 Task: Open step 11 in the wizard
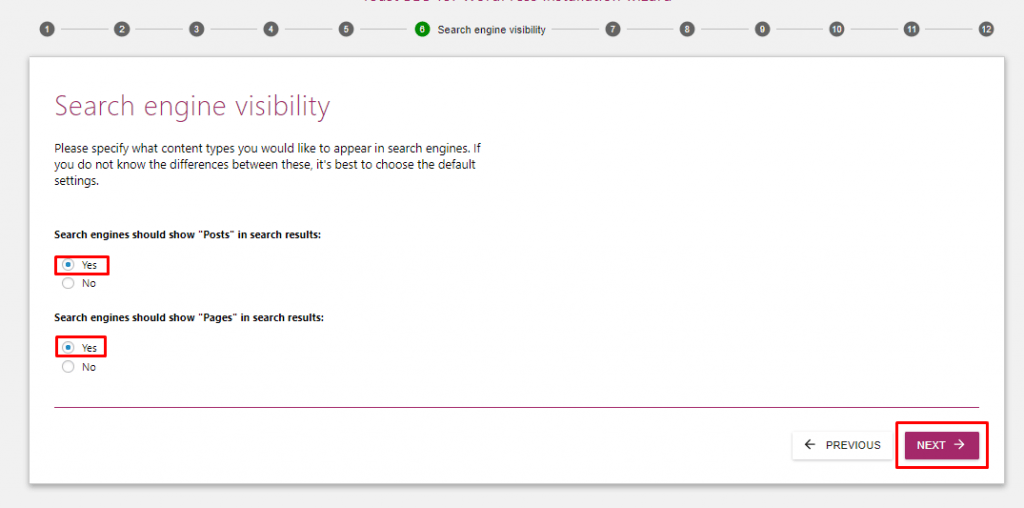click(x=911, y=29)
